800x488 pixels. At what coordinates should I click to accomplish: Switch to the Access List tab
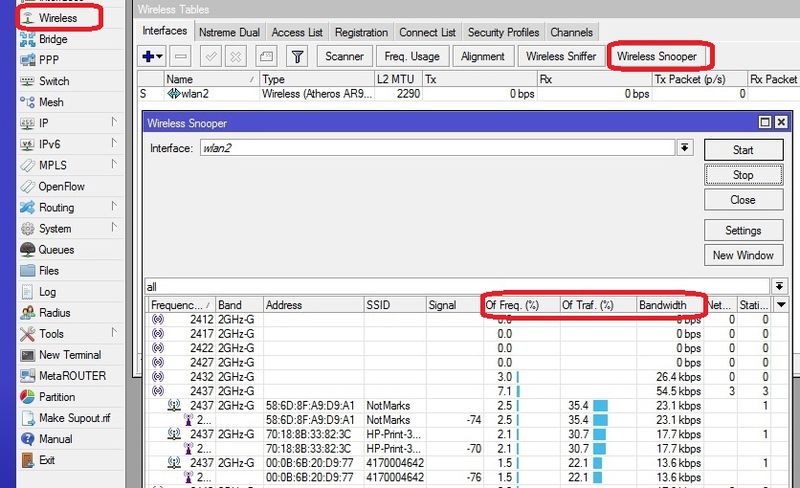coord(297,32)
